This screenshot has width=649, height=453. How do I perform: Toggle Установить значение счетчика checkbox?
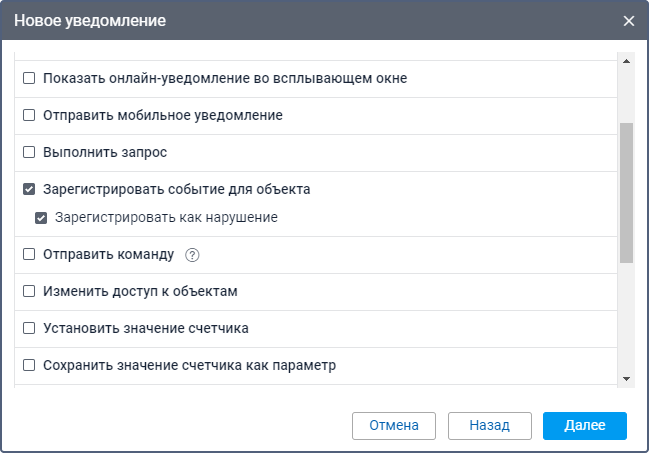point(29,328)
